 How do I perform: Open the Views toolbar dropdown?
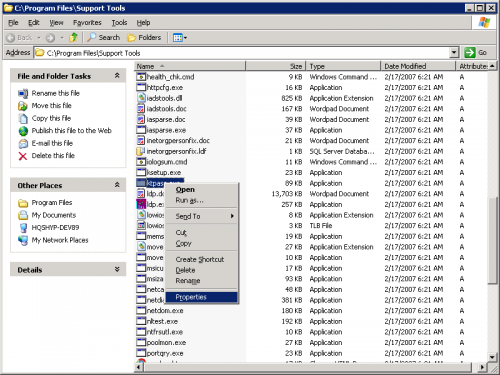[x=180, y=38]
